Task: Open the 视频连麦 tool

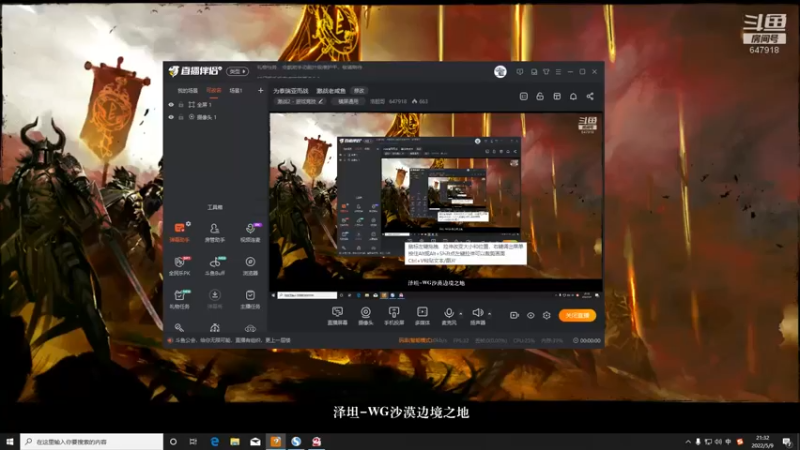Action: [250, 232]
